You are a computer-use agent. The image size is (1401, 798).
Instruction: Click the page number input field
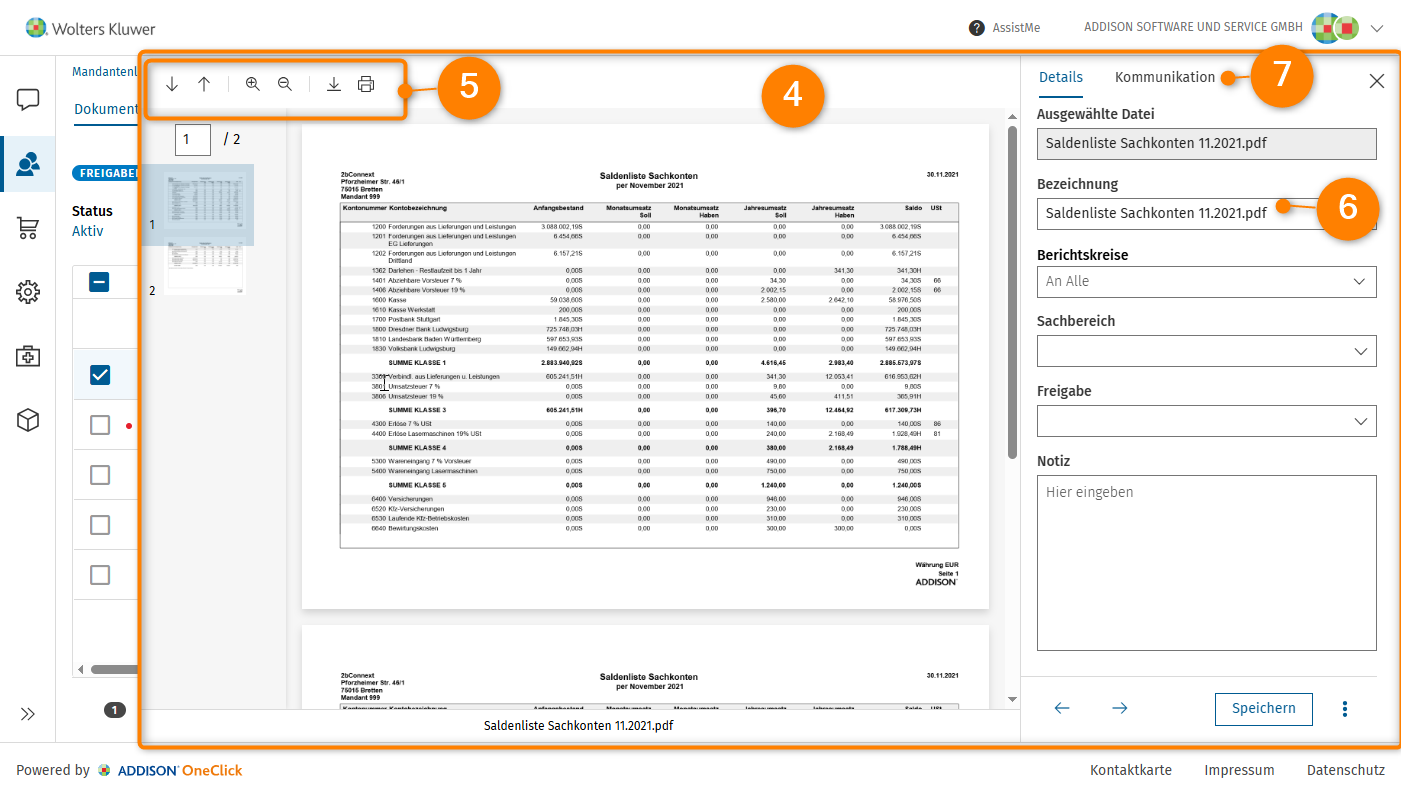pos(193,139)
